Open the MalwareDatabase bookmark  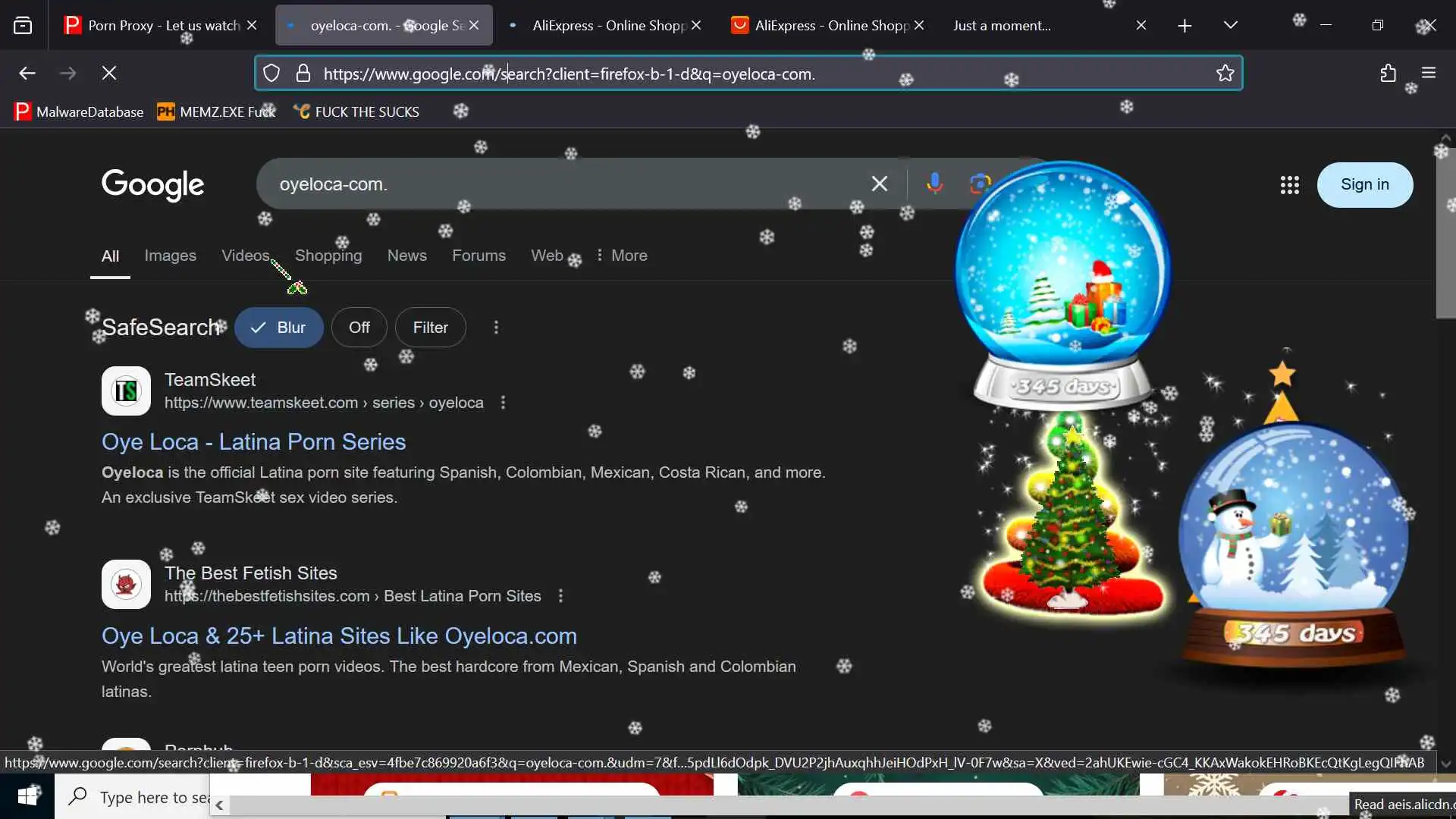pyautogui.click(x=79, y=112)
